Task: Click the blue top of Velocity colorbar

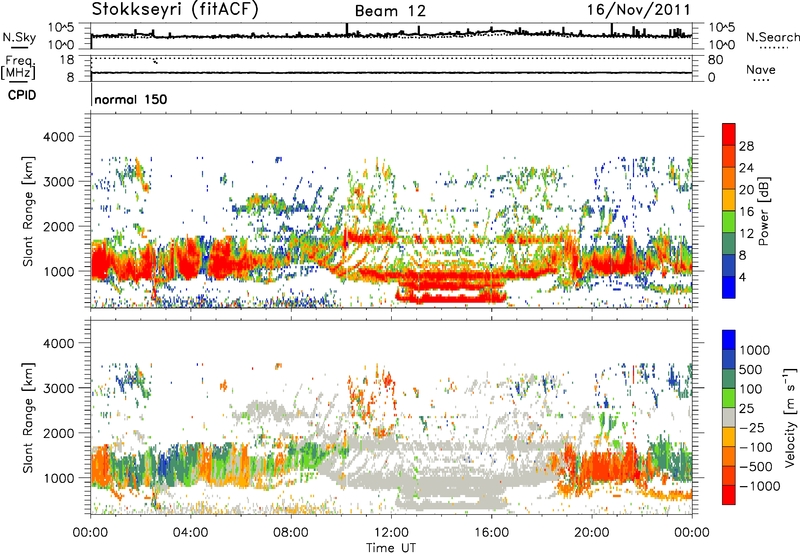Action: click(x=729, y=340)
